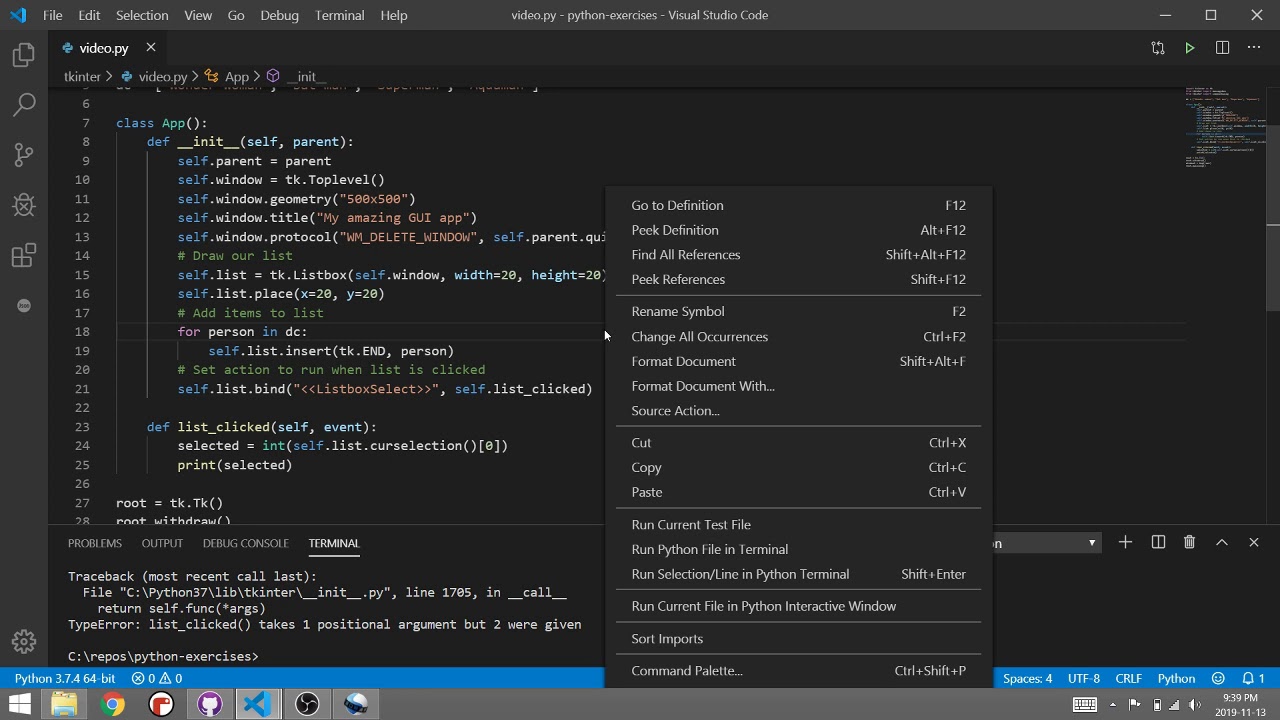Screen dimensions: 1280x720
Task: Open the Debug view icon
Action: [x=24, y=205]
